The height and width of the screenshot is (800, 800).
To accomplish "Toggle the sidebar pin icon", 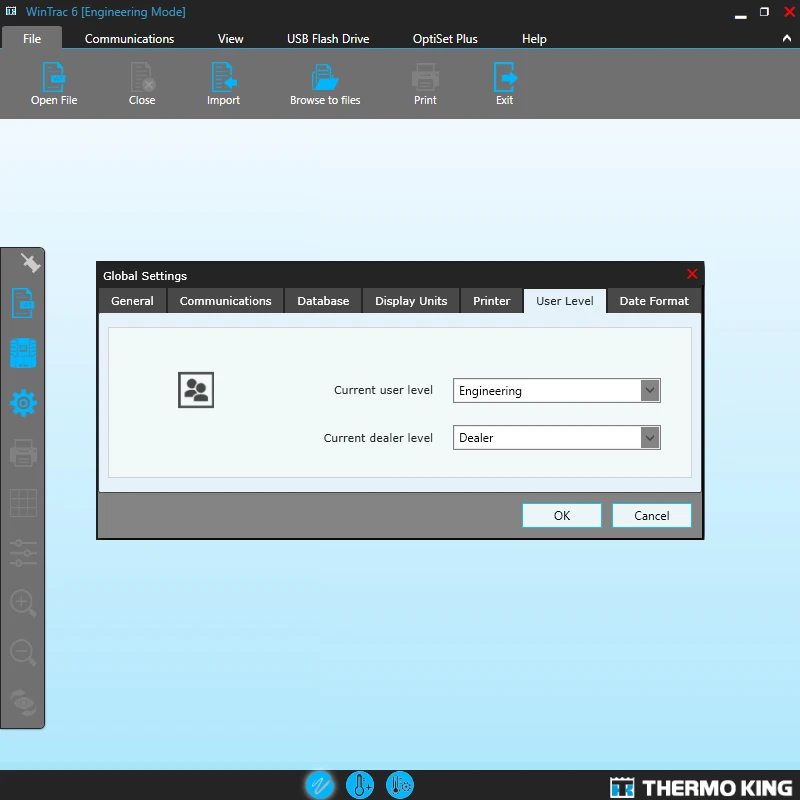I will [30, 263].
